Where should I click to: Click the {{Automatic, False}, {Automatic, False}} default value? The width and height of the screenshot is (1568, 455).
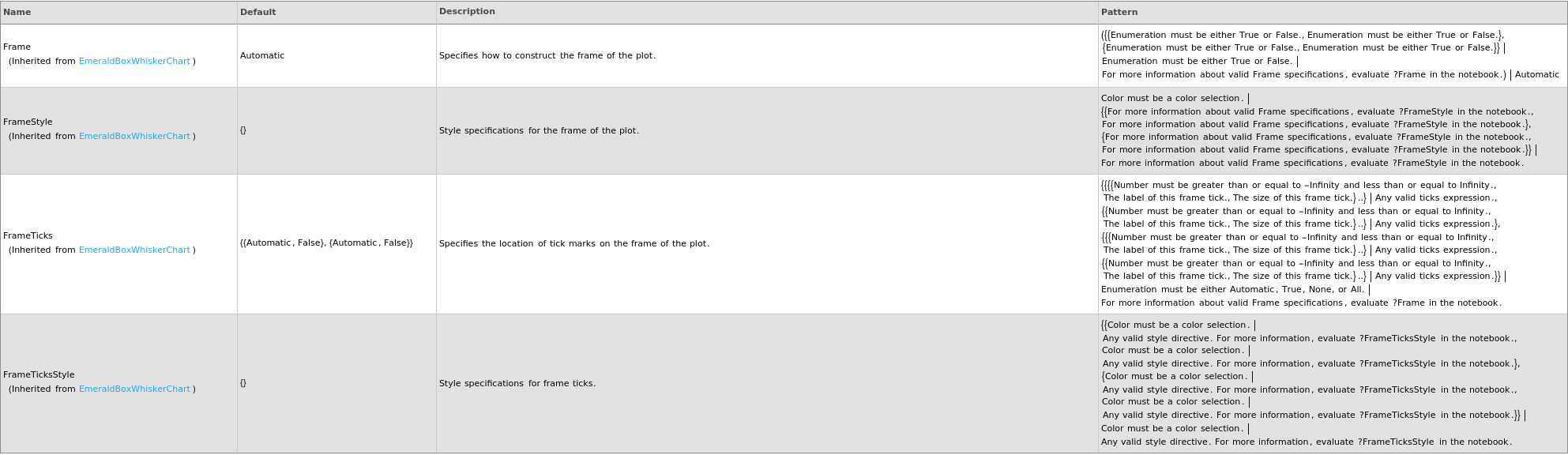(326, 243)
